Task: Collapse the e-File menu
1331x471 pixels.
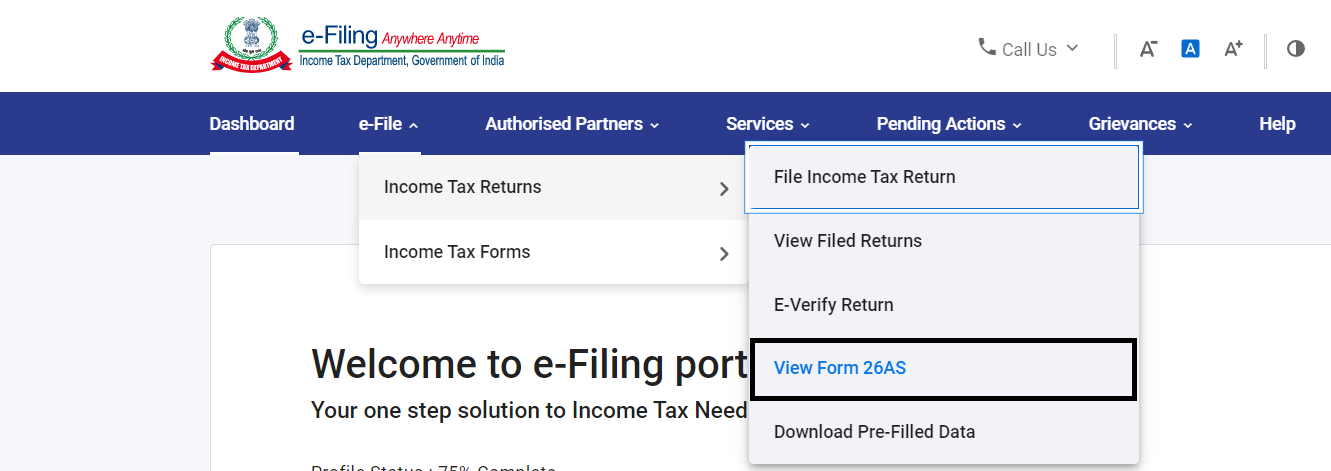Action: tap(389, 124)
